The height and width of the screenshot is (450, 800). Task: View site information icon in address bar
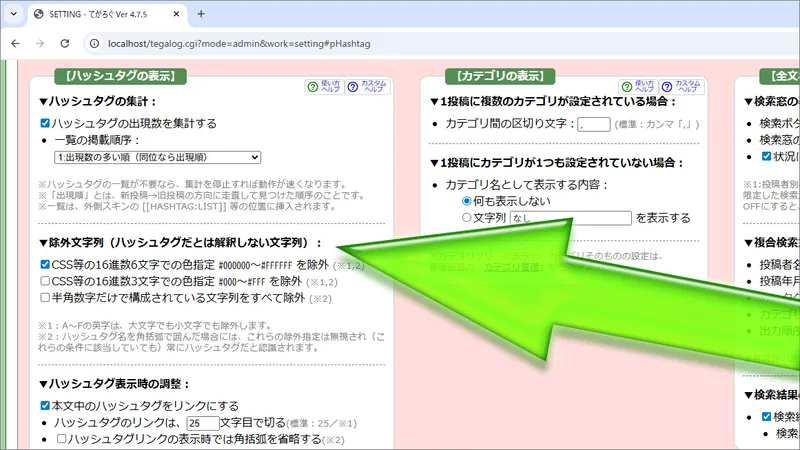pyautogui.click(x=96, y=44)
